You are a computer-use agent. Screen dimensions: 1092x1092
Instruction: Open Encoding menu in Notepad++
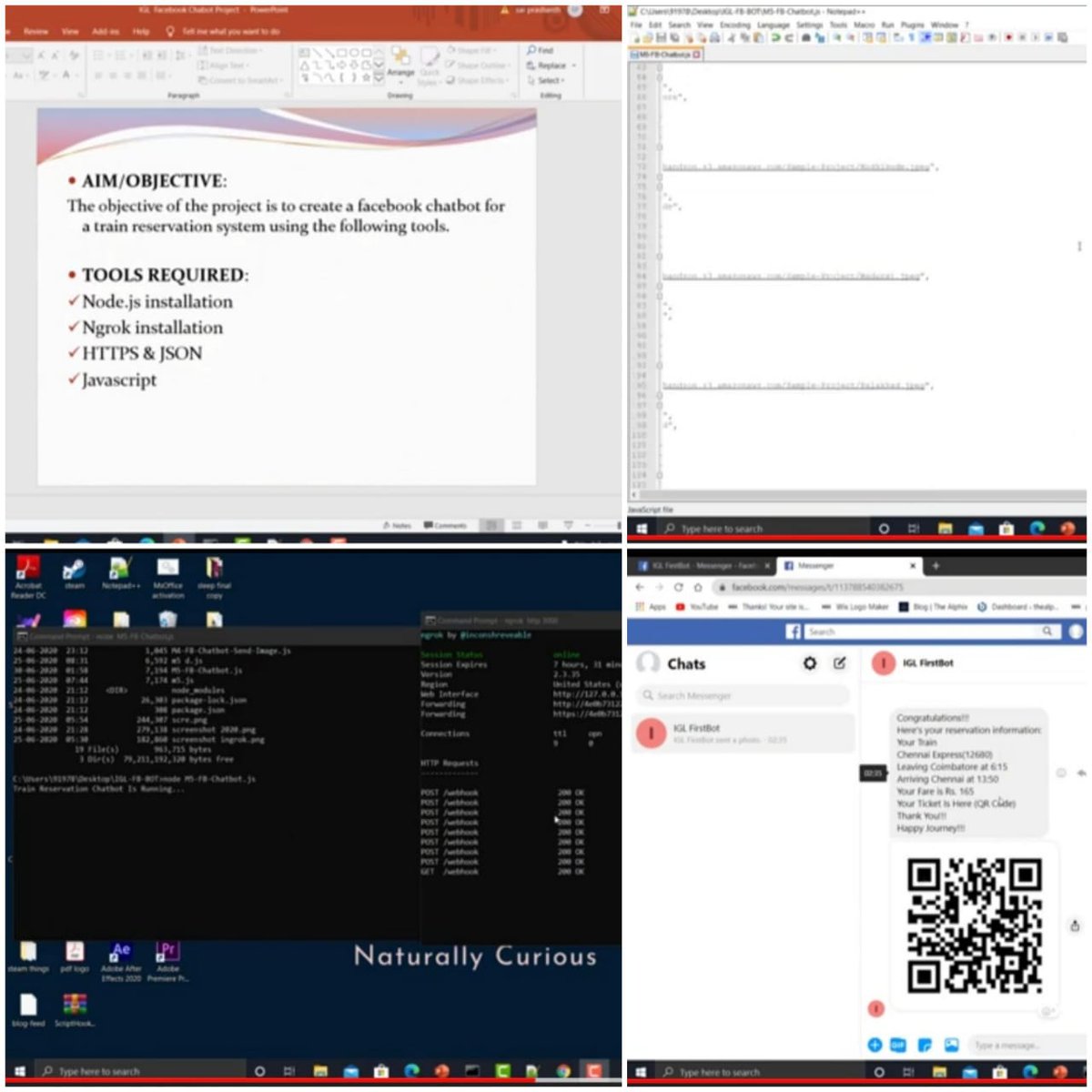click(734, 25)
